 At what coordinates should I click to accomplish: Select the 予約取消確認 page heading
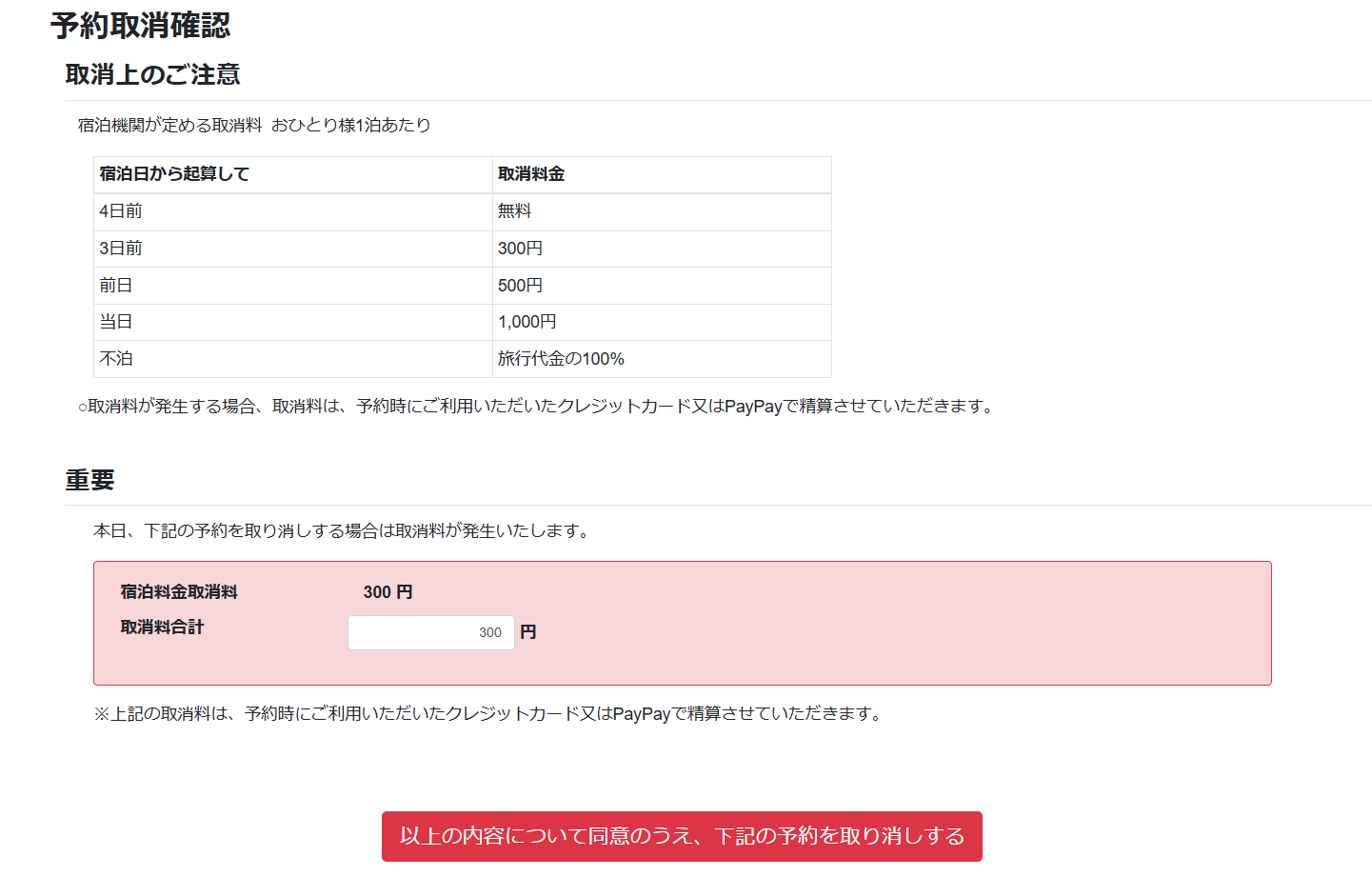coord(141,26)
